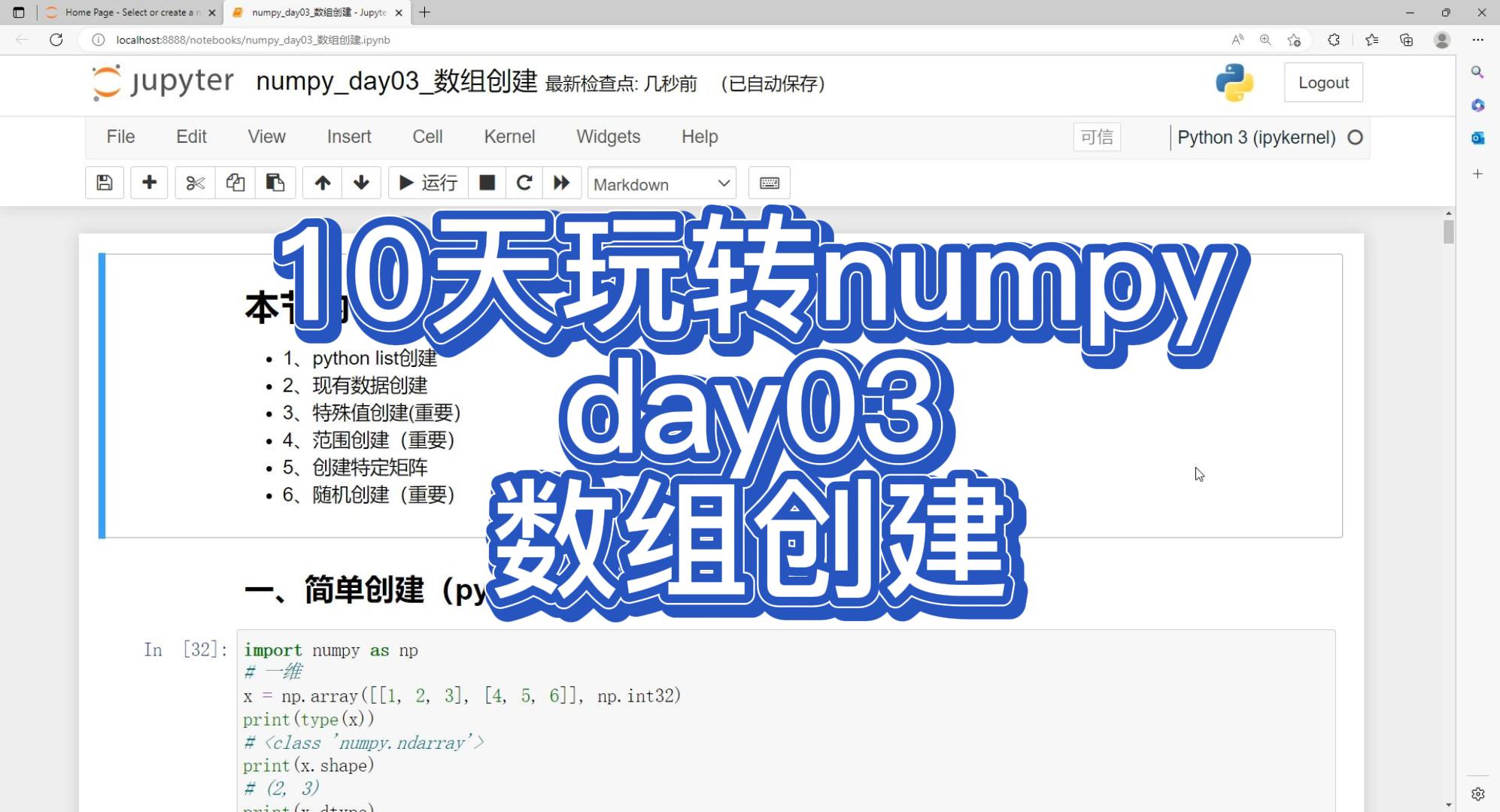Image resolution: width=1500 pixels, height=812 pixels.
Task: Restart the kernel icon
Action: (524, 183)
